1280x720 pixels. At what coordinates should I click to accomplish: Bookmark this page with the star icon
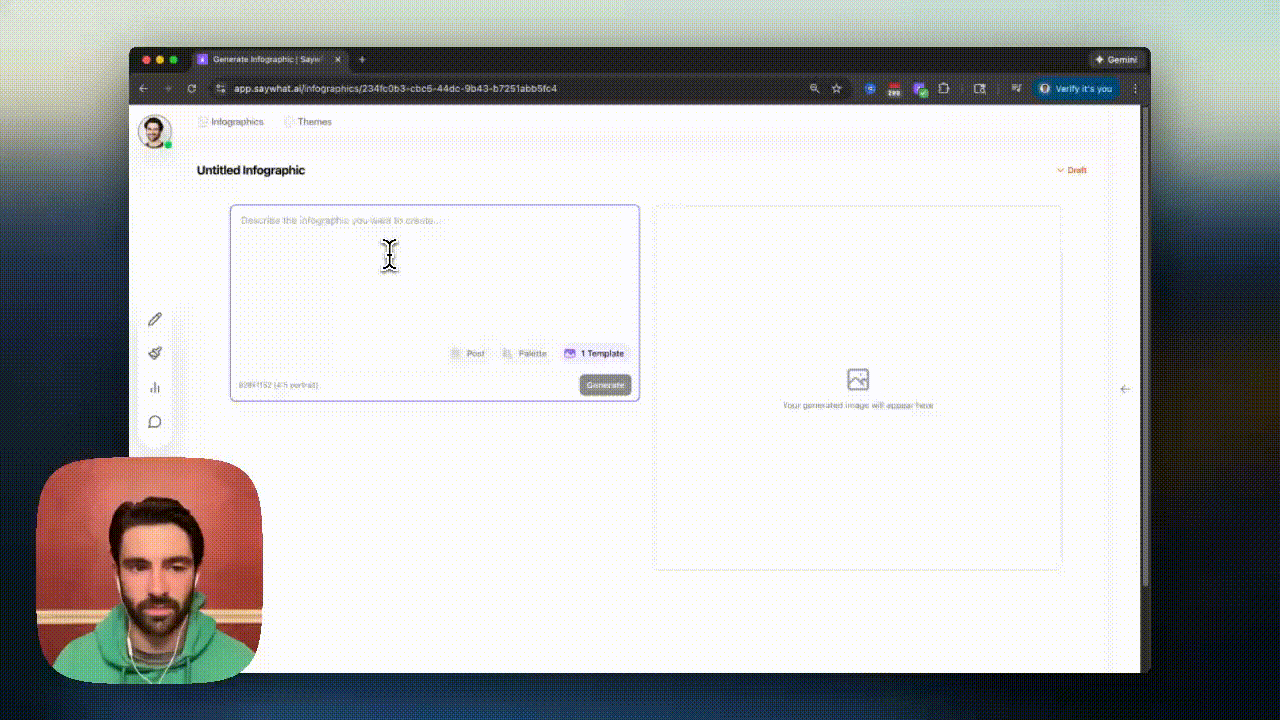(836, 88)
